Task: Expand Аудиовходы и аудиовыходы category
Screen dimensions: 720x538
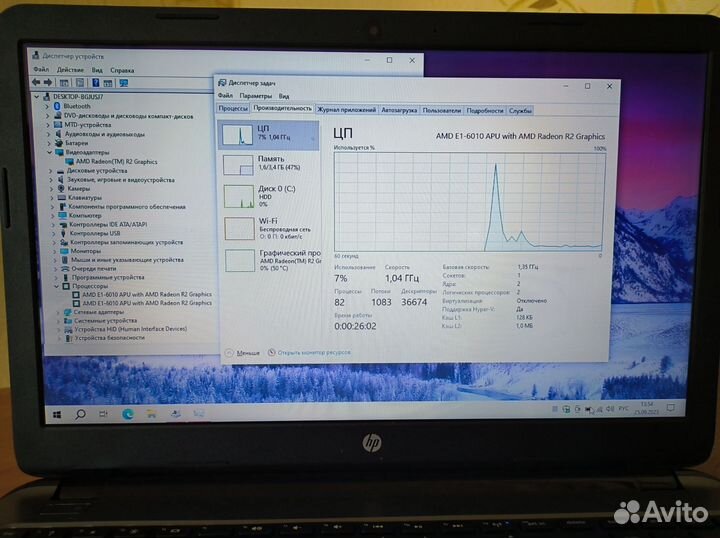Action: 48,134
